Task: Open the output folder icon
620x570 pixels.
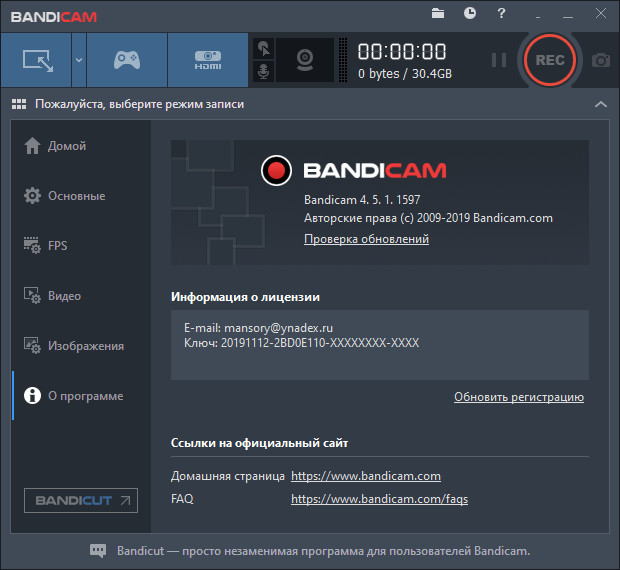Action: point(438,13)
